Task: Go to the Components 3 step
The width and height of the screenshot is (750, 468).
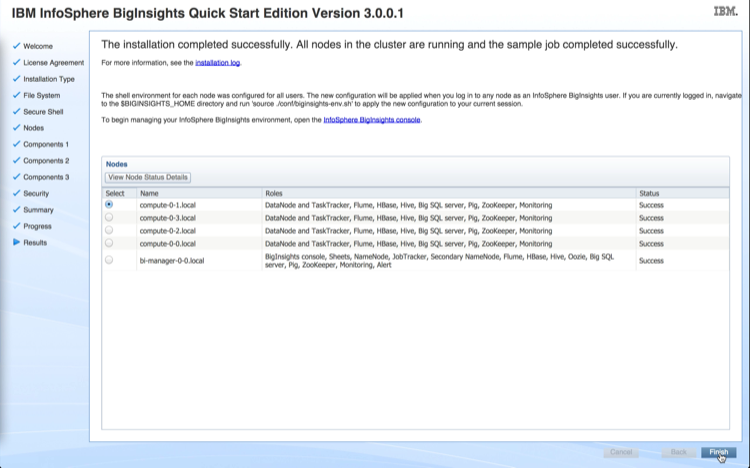Action: pyautogui.click(x=46, y=177)
